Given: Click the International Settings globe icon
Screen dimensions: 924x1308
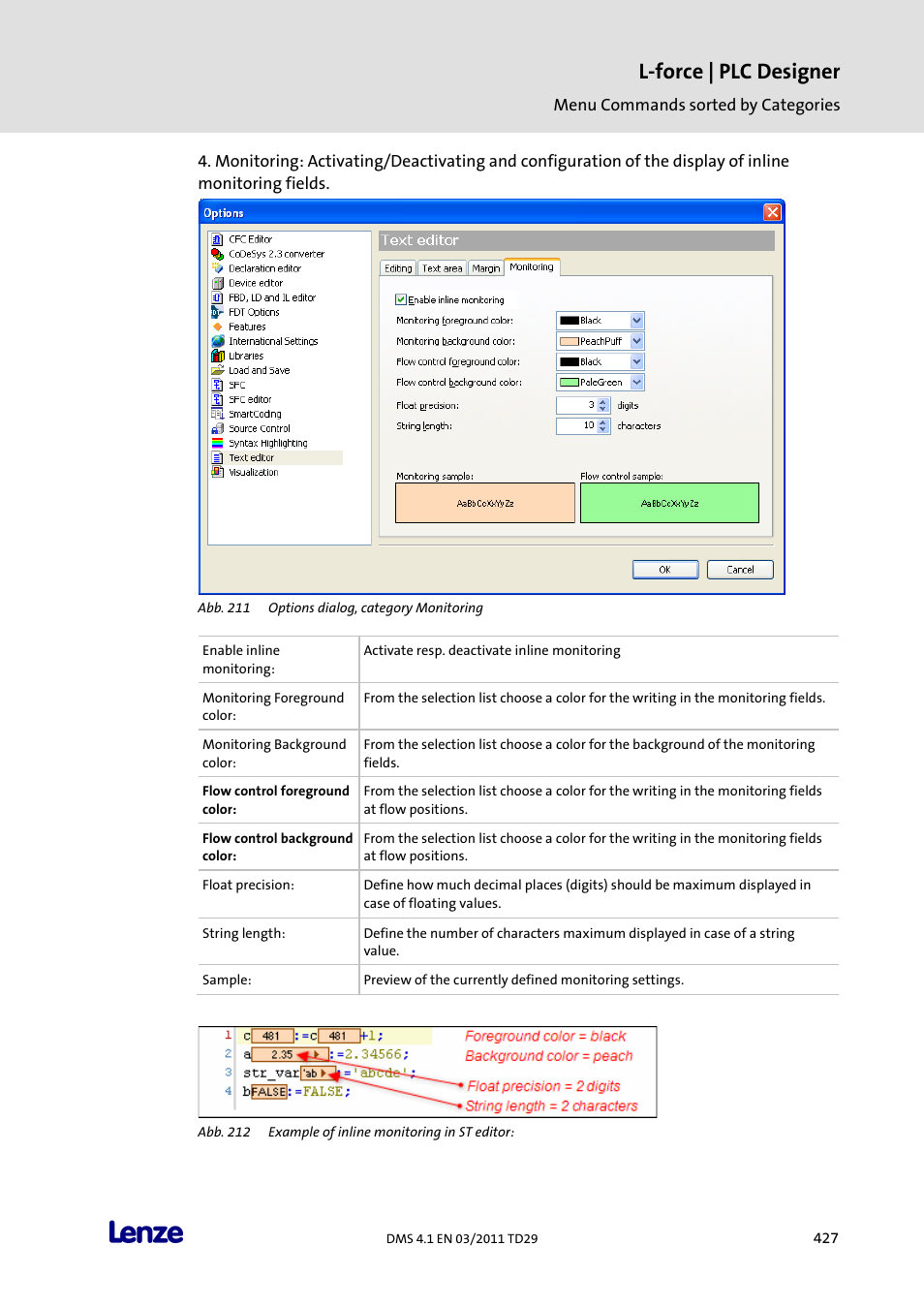Looking at the screenshot, I should (x=218, y=341).
